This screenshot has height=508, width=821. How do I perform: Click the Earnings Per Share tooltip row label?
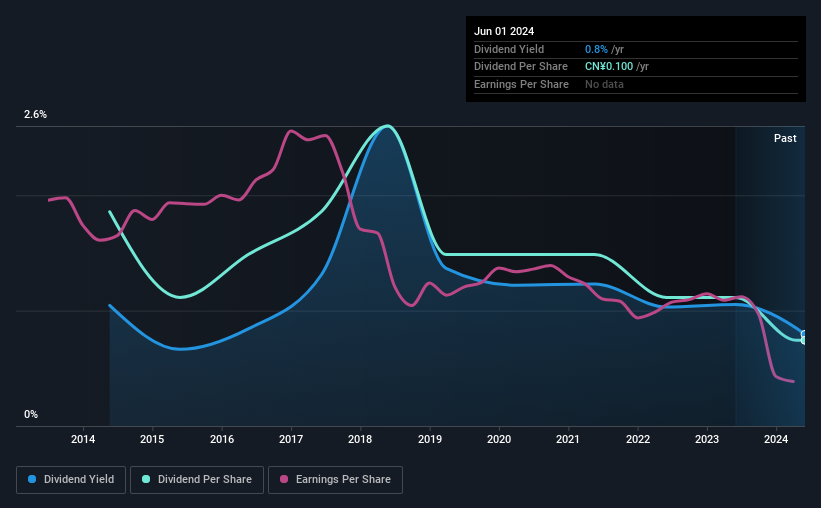[521, 84]
